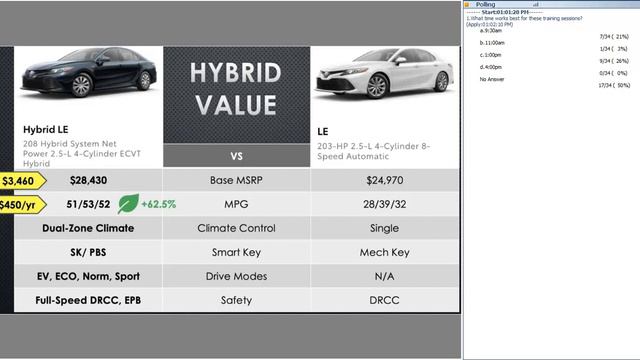Select the "203-HP 2.5-L 4-Cylinder" description

373,151
